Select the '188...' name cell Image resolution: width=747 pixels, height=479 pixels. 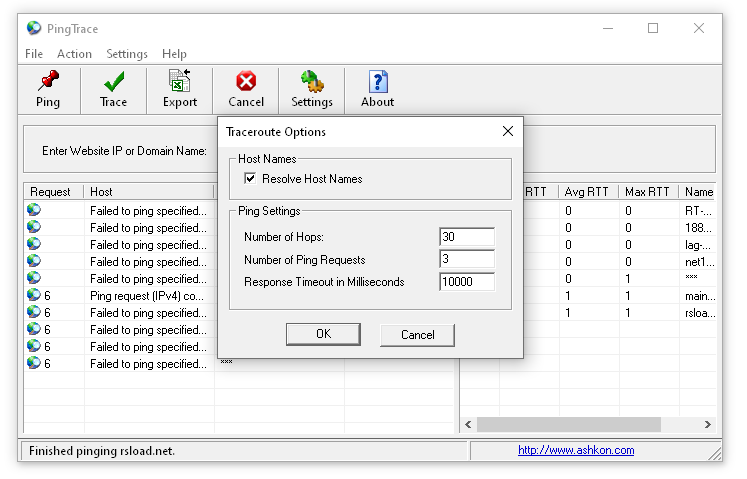698,228
